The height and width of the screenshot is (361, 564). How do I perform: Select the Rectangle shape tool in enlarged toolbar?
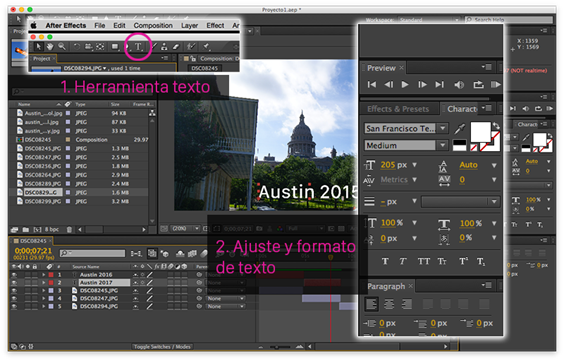tap(115, 46)
